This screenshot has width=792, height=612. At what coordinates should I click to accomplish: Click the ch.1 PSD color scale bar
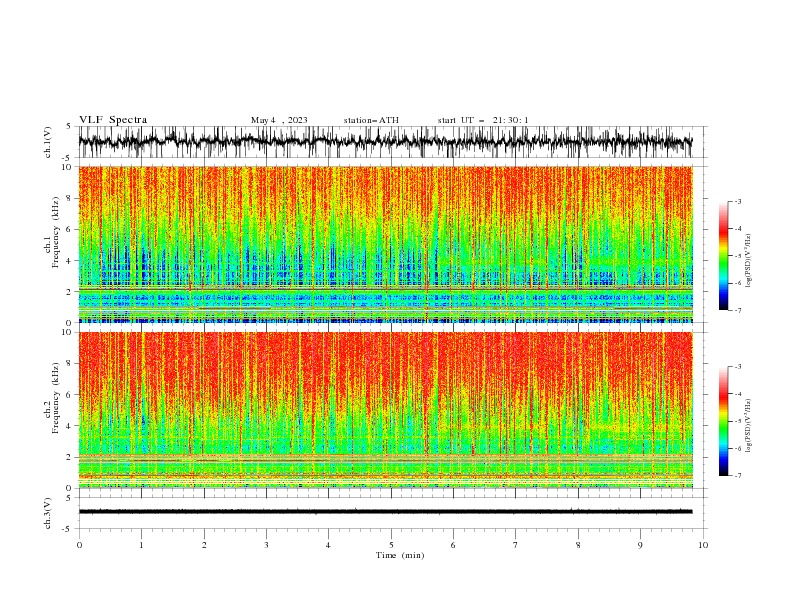(724, 256)
